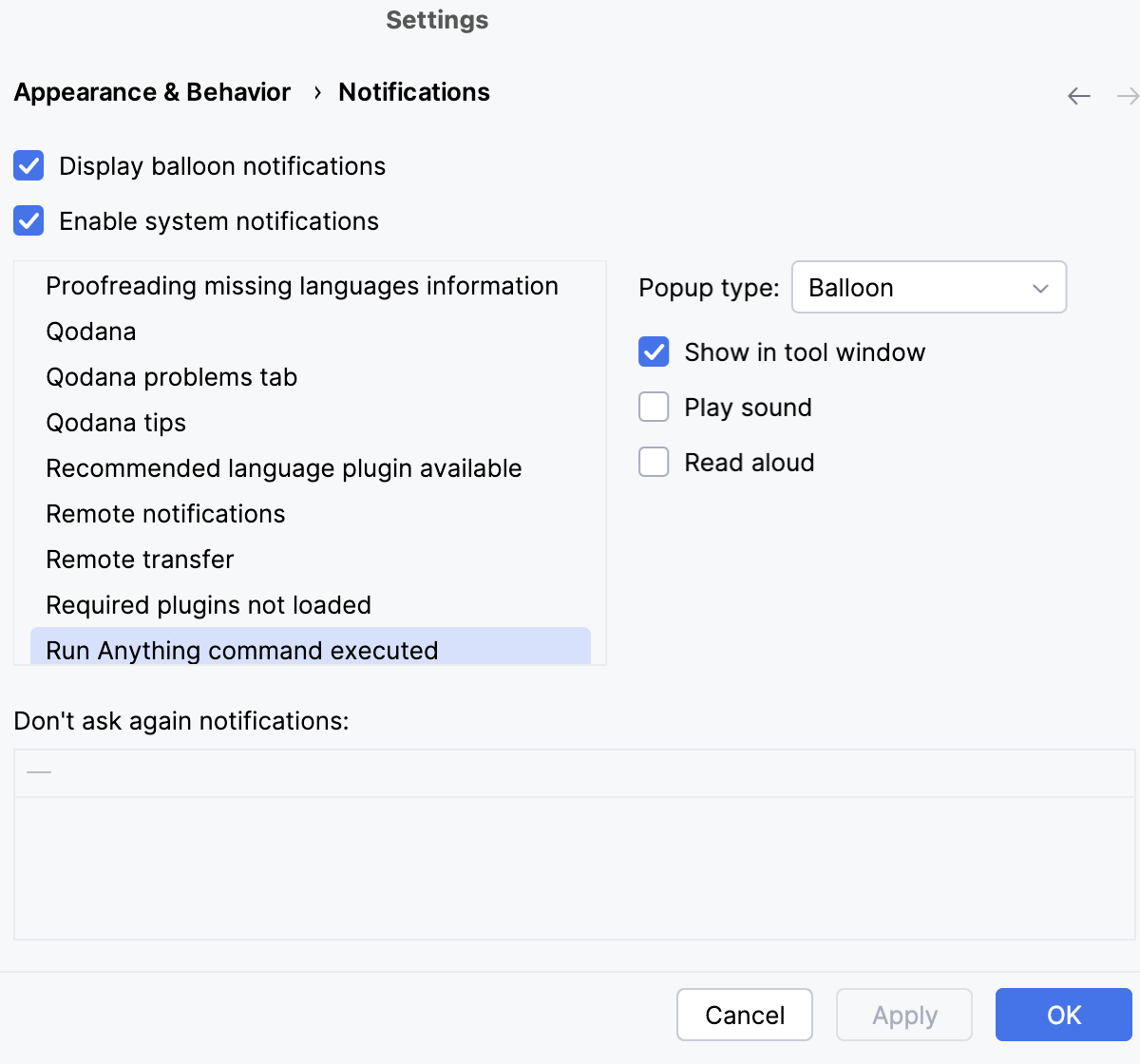Image resolution: width=1140 pixels, height=1064 pixels.
Task: Turn on Read aloud
Action: pyautogui.click(x=654, y=462)
